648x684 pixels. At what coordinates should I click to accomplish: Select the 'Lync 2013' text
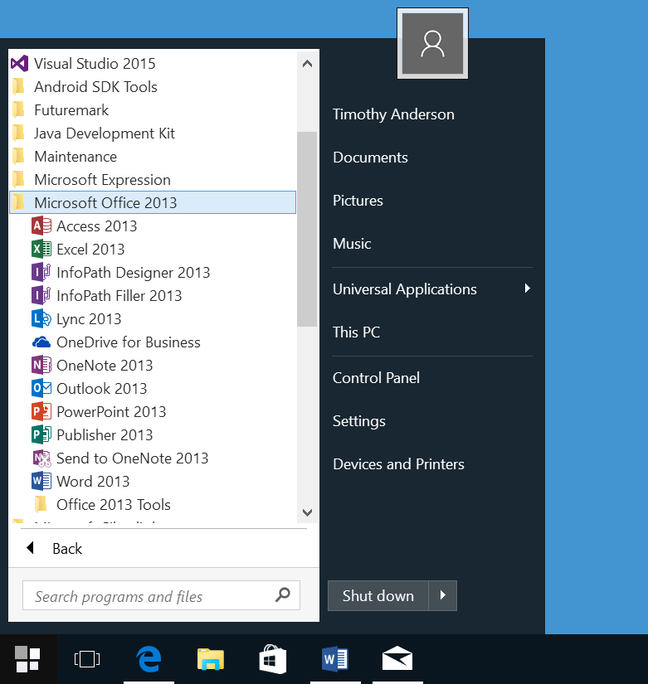(x=89, y=319)
